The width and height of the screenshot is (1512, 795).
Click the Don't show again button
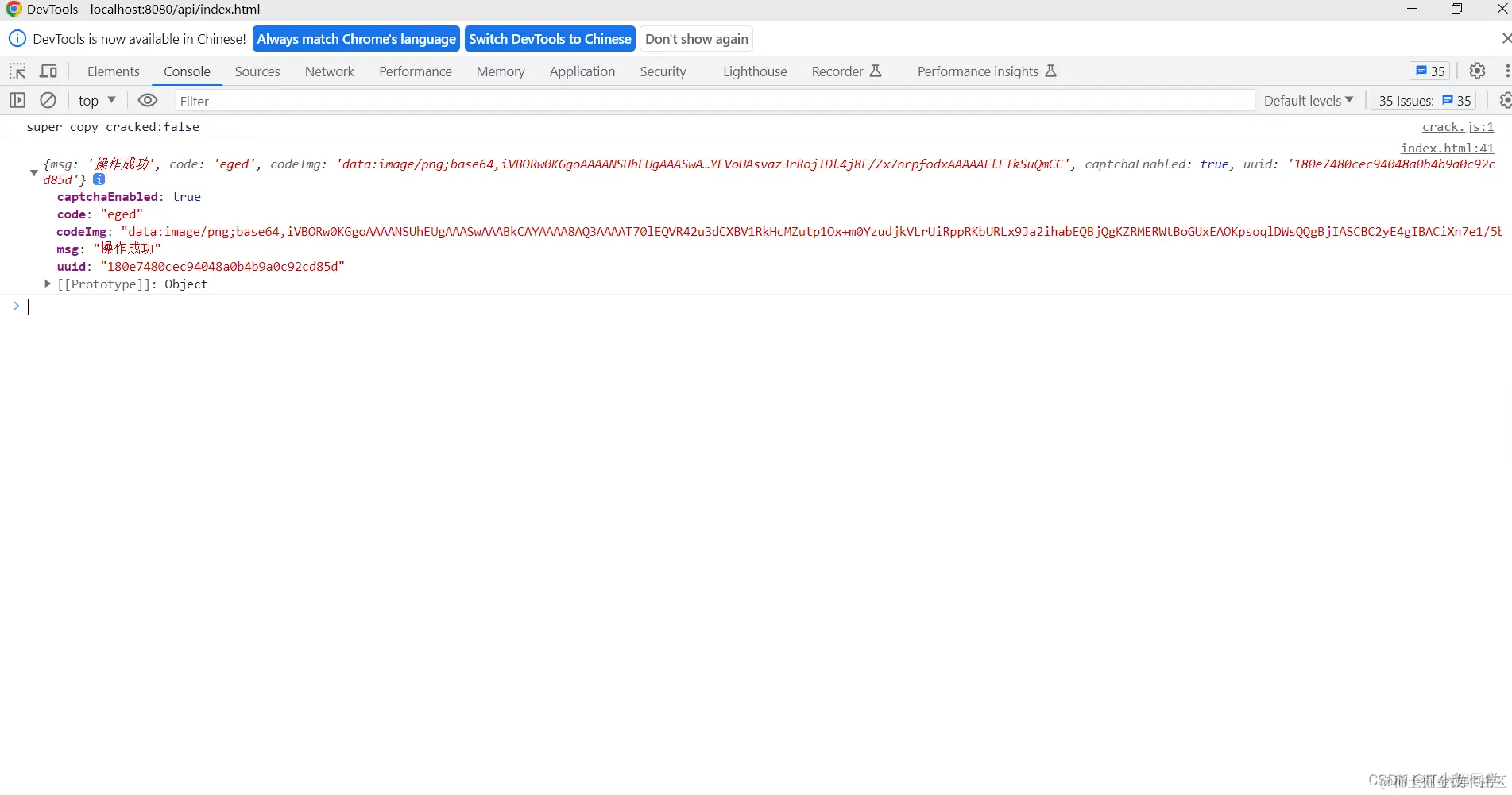[697, 38]
